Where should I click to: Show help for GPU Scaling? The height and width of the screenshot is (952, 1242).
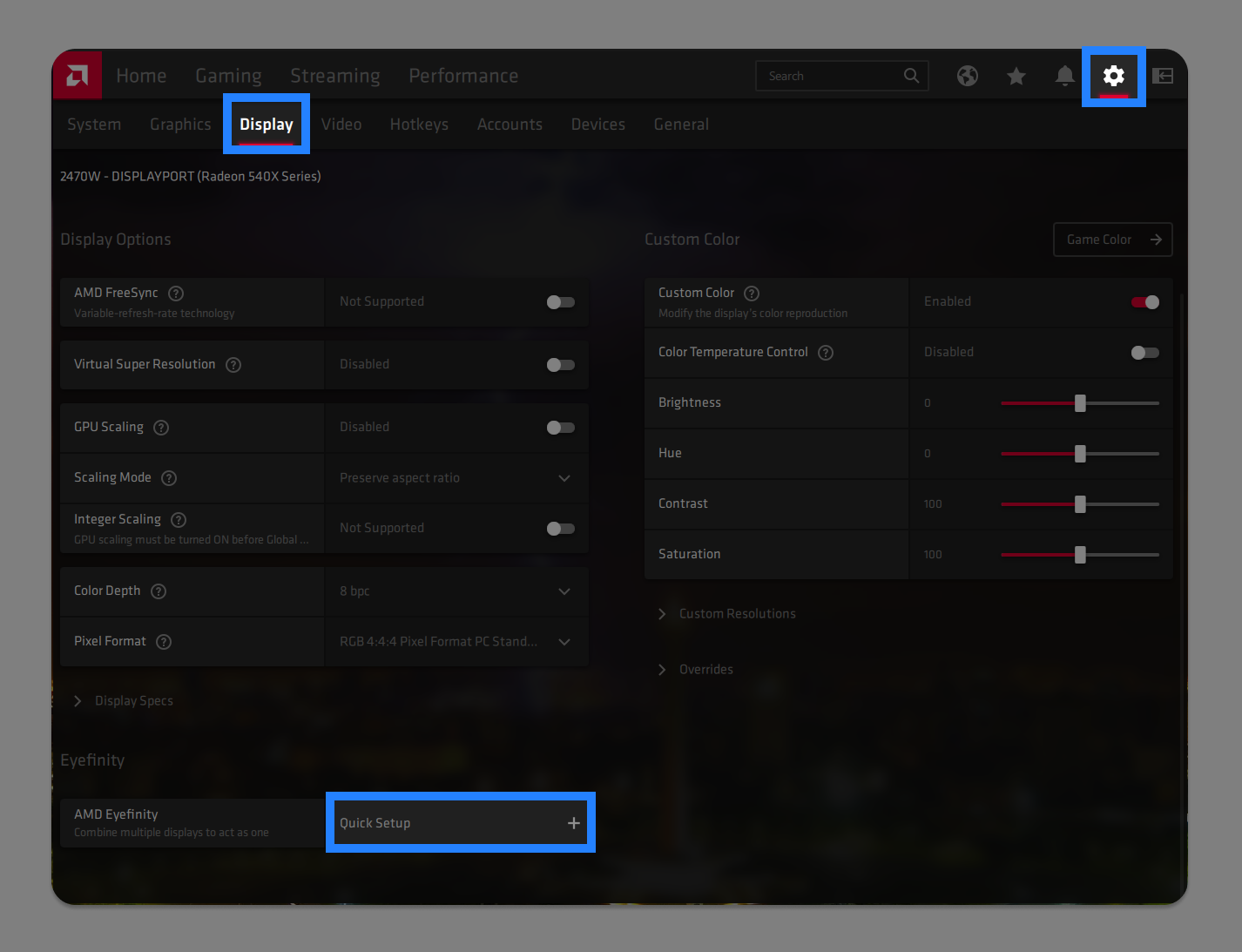[x=161, y=428]
